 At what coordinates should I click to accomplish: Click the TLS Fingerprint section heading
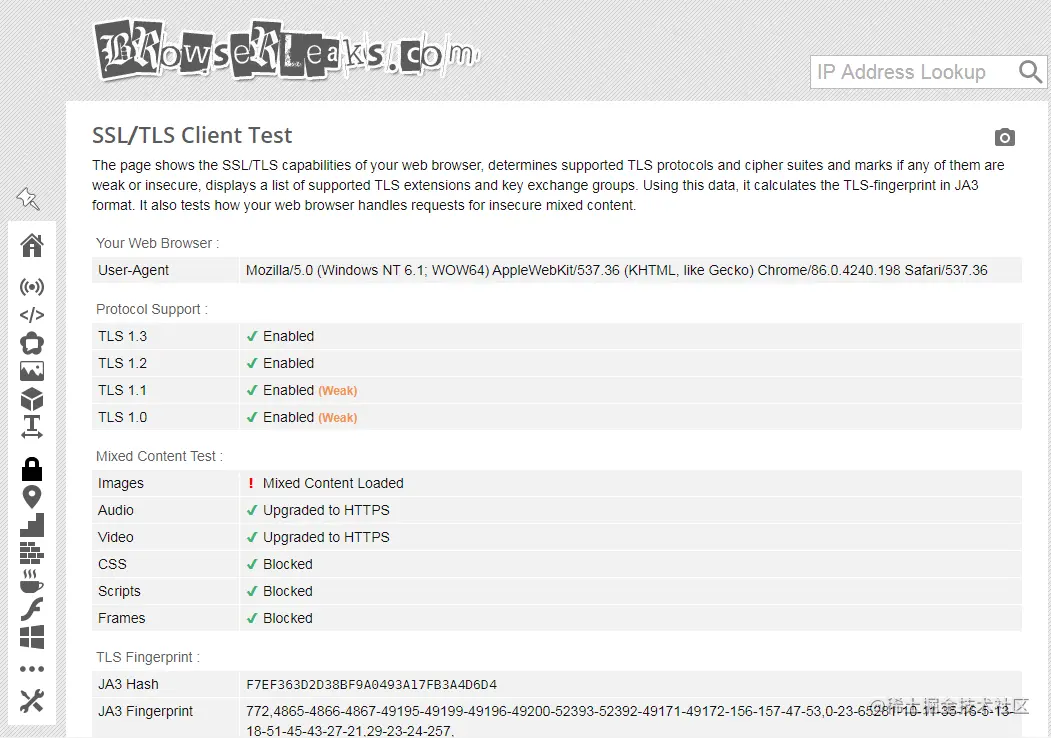[x=148, y=658]
